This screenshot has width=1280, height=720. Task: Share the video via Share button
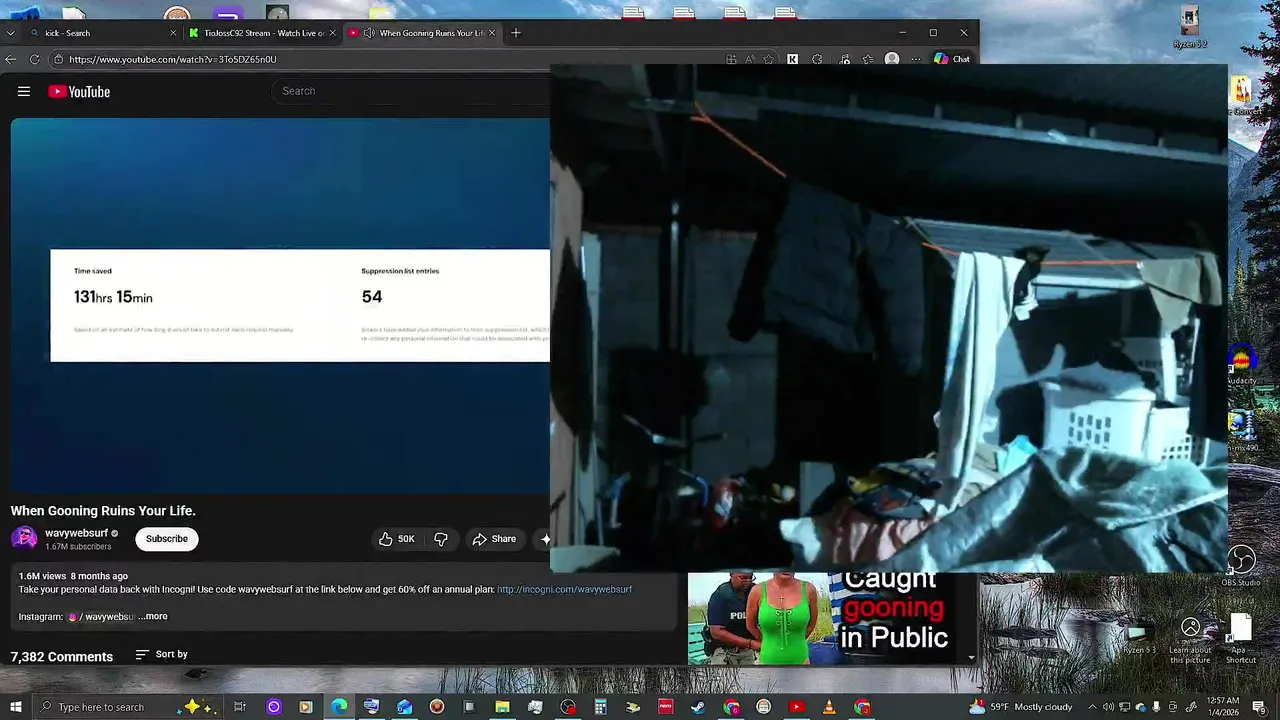click(x=494, y=539)
